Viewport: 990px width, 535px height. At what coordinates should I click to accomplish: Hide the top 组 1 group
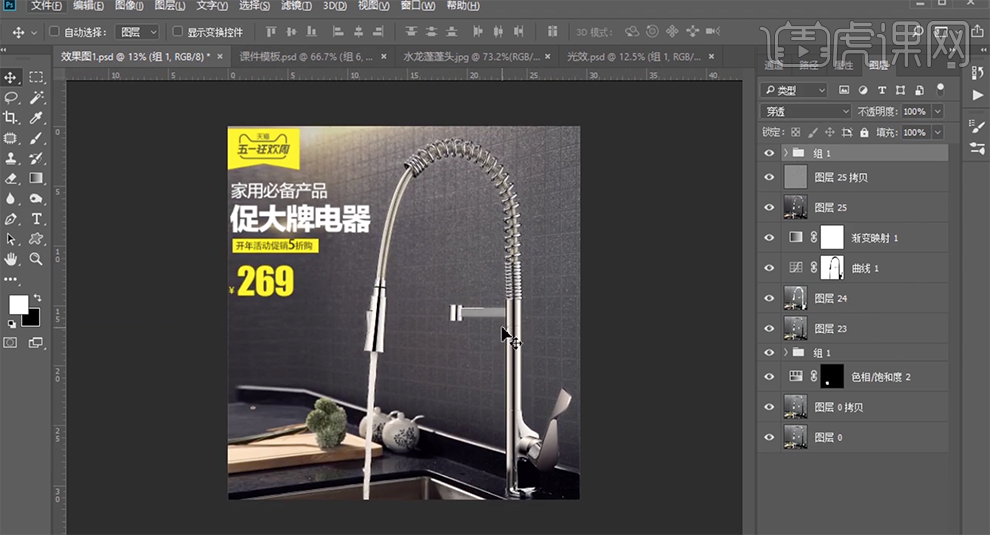pos(769,153)
